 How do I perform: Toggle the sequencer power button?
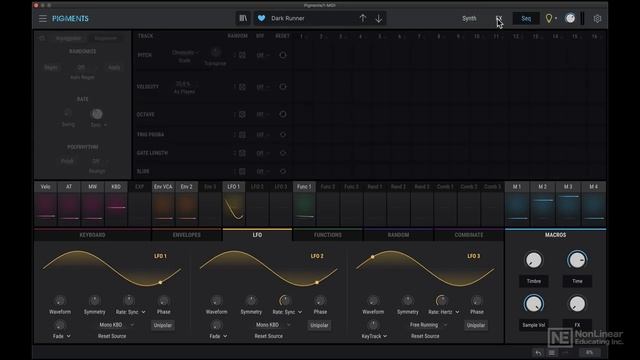(42, 38)
